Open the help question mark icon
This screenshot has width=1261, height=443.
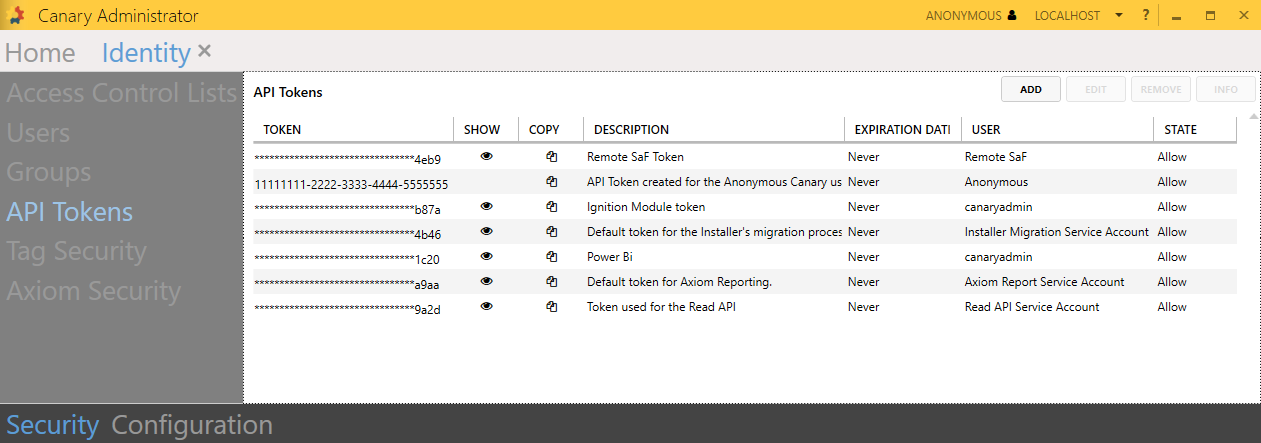tap(1146, 16)
